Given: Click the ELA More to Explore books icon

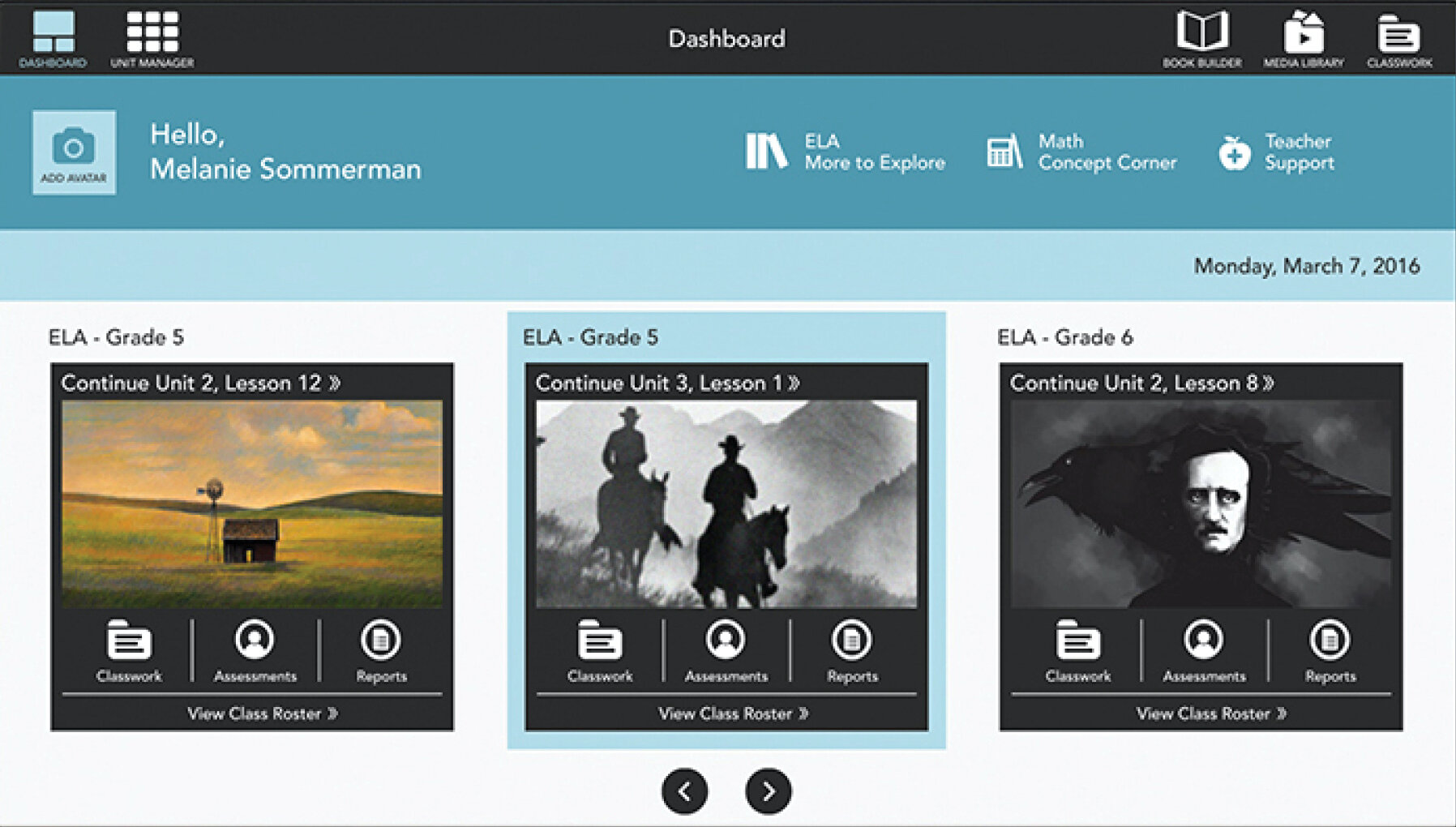Looking at the screenshot, I should [x=766, y=152].
